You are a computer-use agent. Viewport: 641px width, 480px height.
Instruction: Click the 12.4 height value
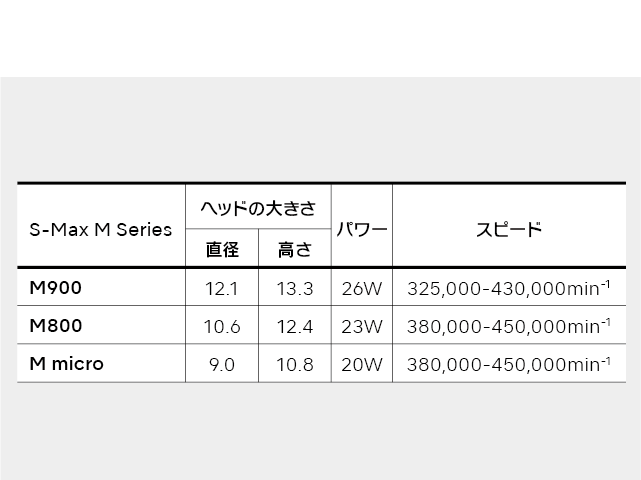(x=295, y=327)
